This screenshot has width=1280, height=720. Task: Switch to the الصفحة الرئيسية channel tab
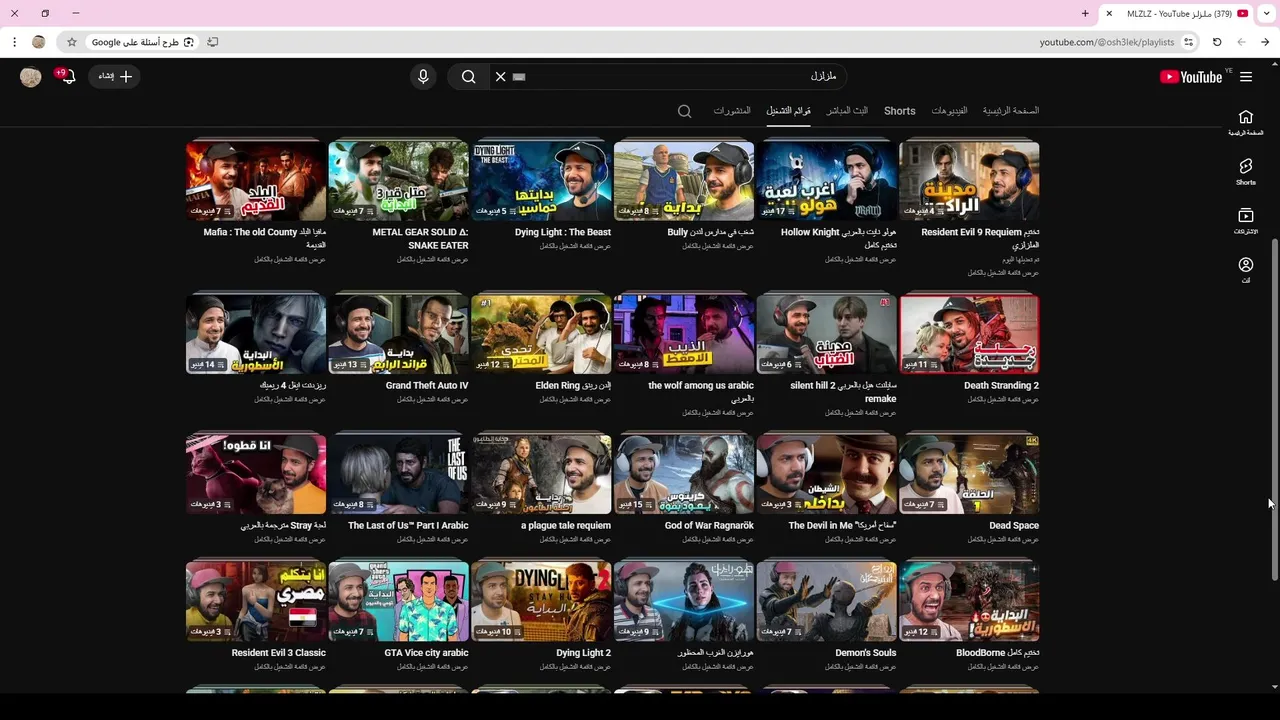1011,111
